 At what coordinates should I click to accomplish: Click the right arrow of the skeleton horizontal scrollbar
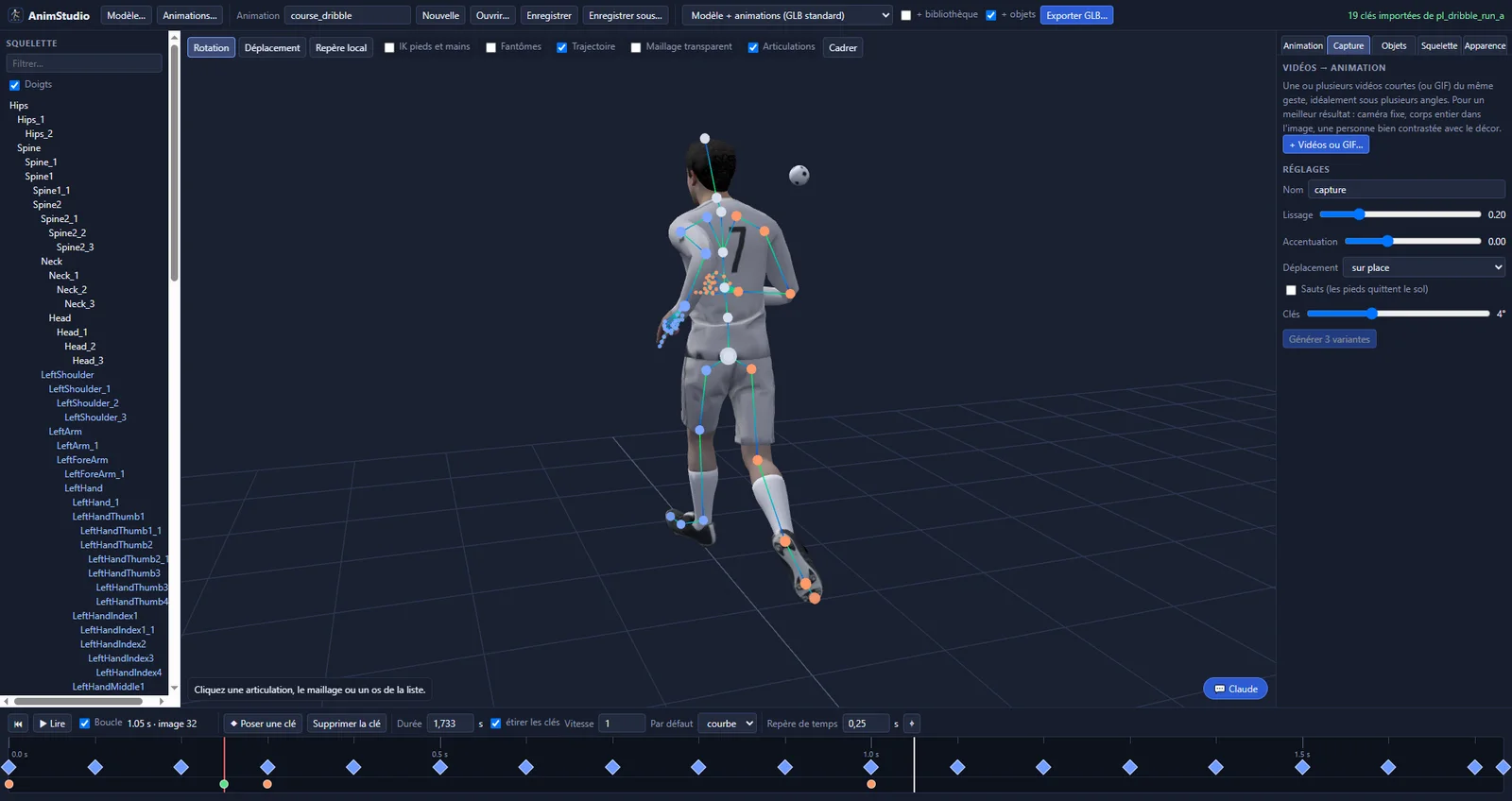pos(162,701)
